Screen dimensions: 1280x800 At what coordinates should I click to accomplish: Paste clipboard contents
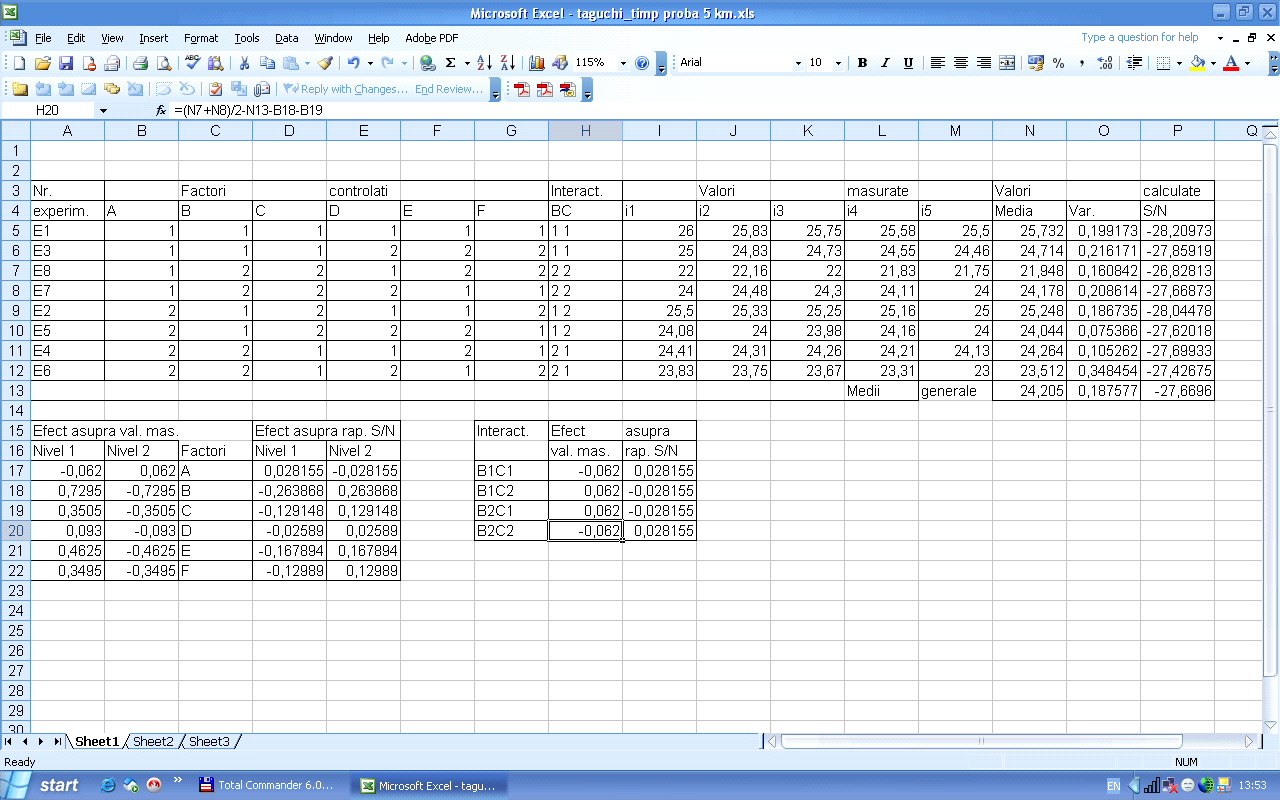point(291,63)
